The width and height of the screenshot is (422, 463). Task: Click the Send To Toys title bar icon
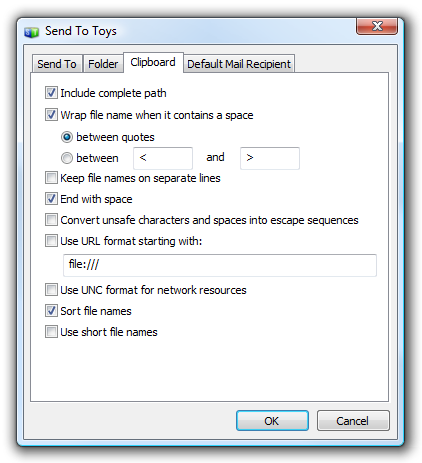[32, 32]
